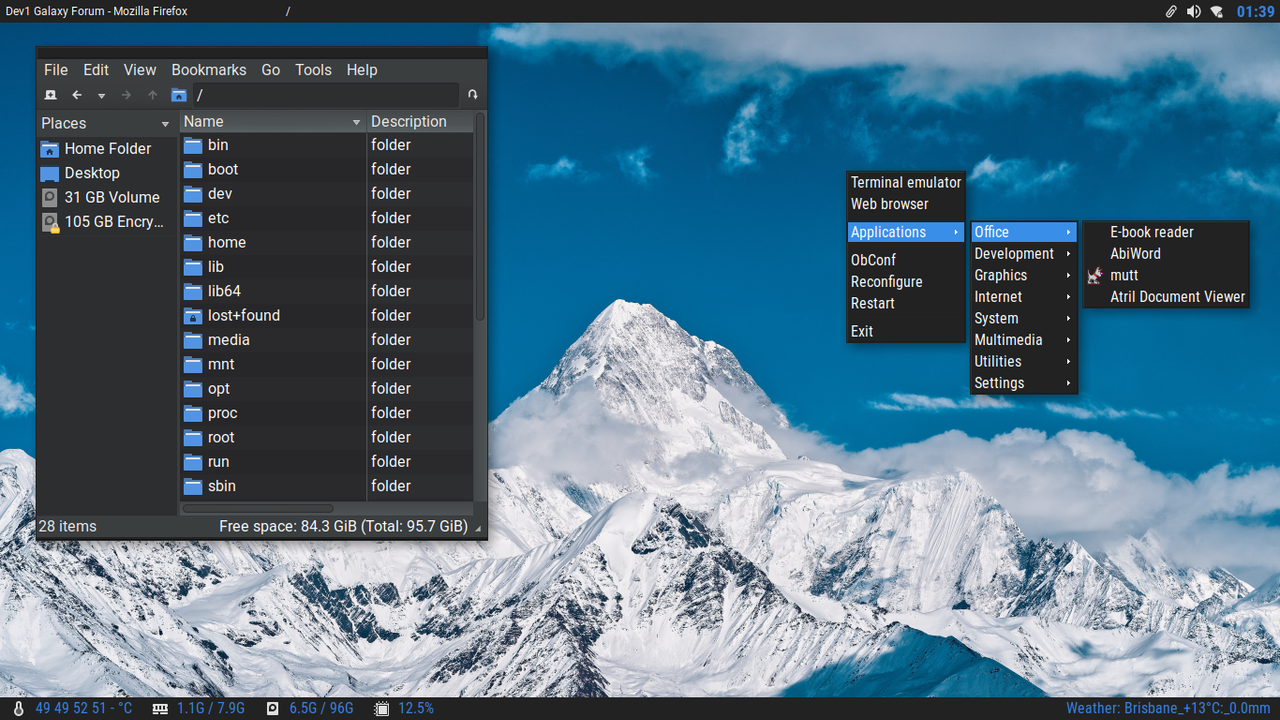Open the back history dropdown arrow
Viewport: 1280px width, 720px height.
click(101, 96)
